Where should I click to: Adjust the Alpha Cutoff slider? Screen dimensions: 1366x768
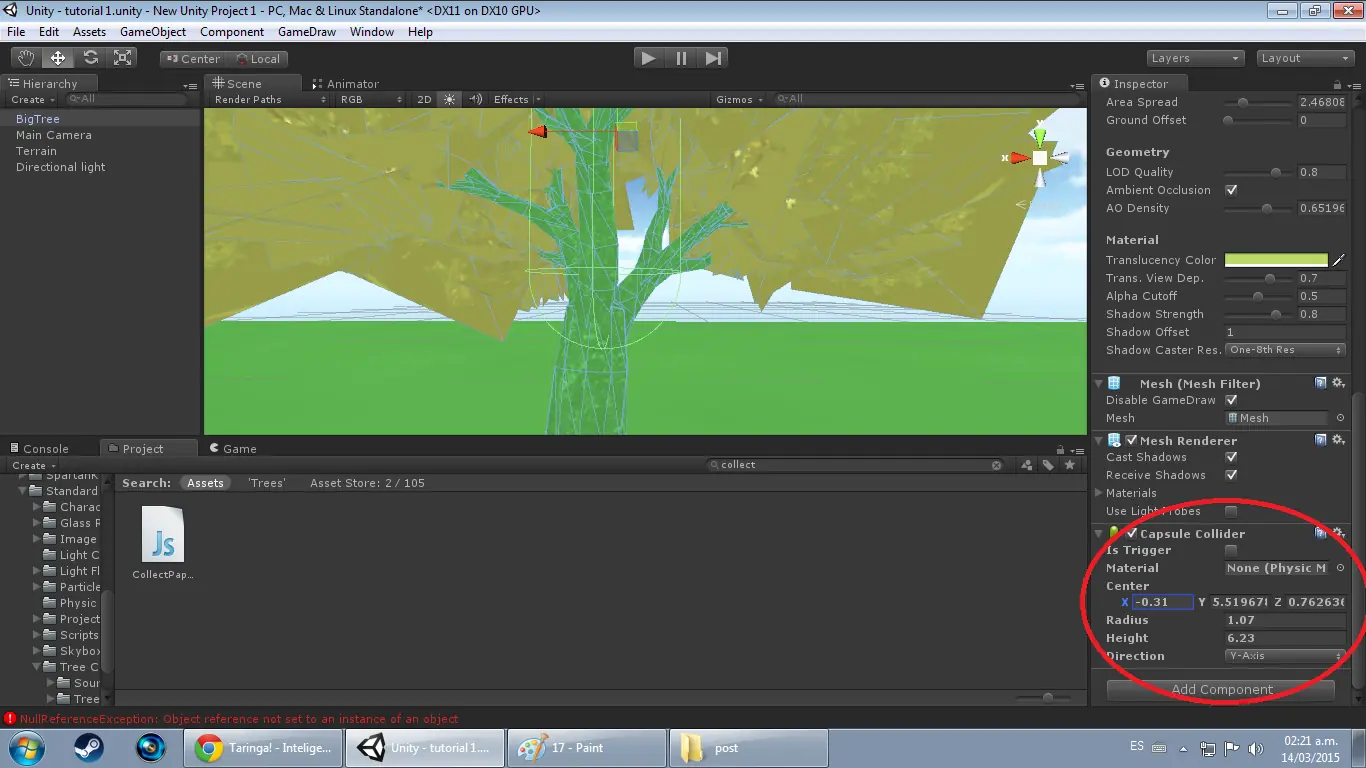(x=1260, y=296)
